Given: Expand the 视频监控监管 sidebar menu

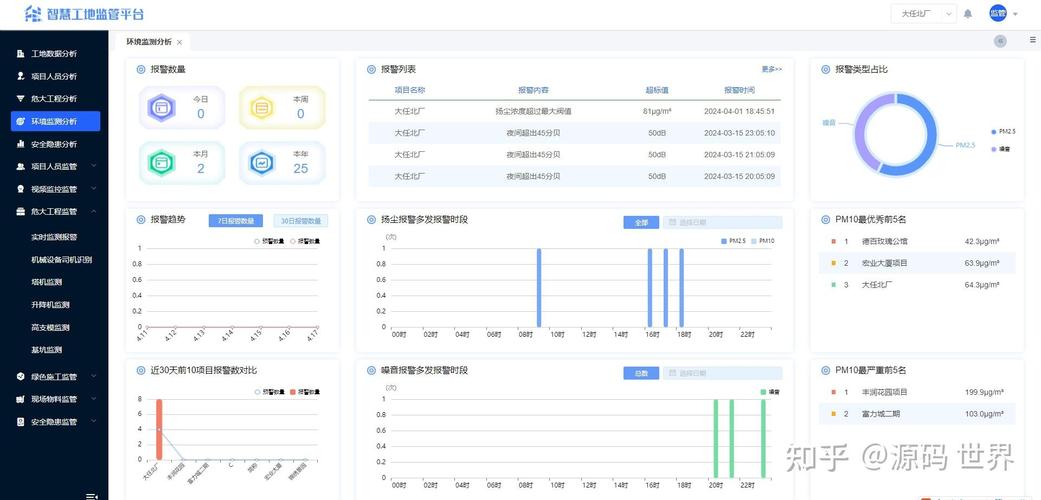Looking at the screenshot, I should tap(54, 189).
